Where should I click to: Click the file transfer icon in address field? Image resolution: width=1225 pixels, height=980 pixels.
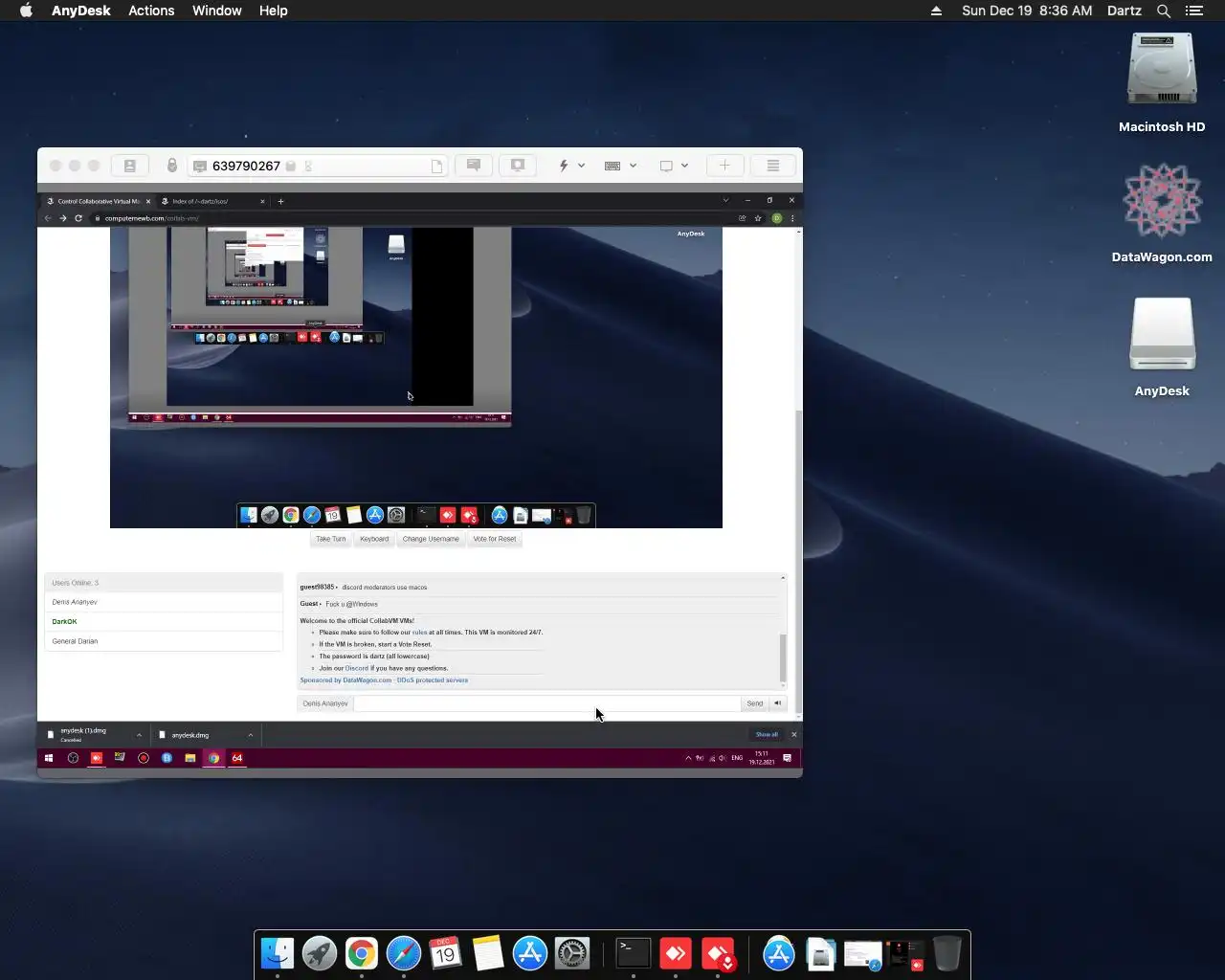pos(436,166)
